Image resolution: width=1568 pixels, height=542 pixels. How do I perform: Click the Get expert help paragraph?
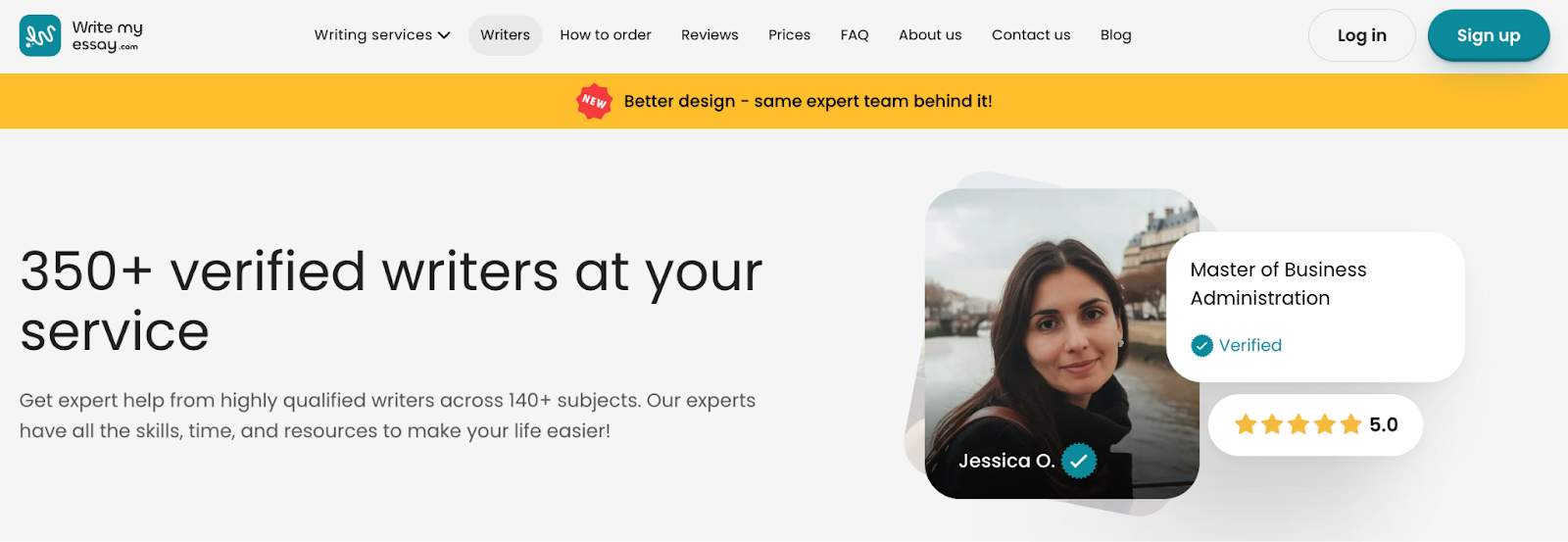tap(388, 416)
